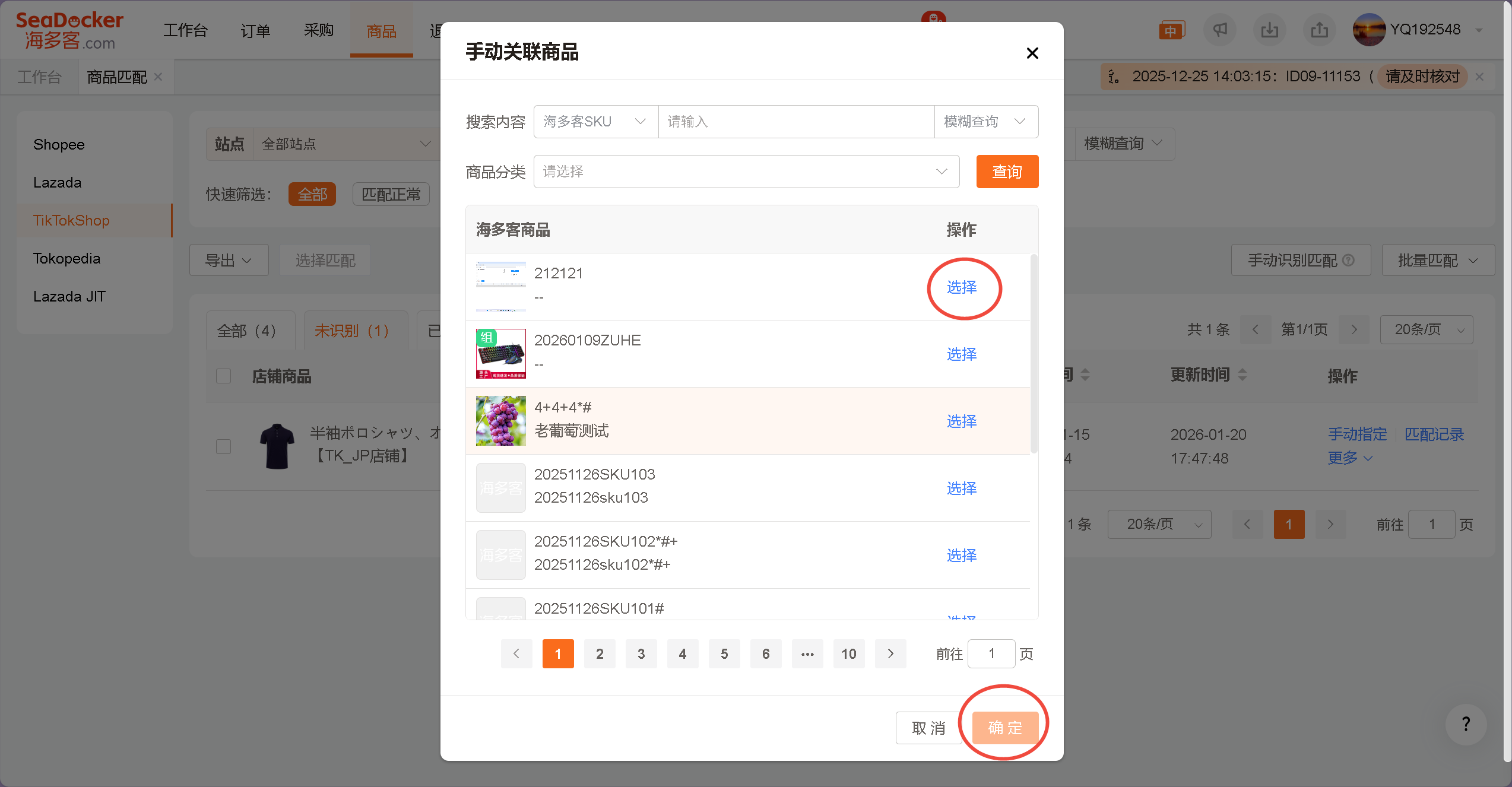Click the download tray icon in header
This screenshot has width=1512, height=787.
pos(1269,30)
